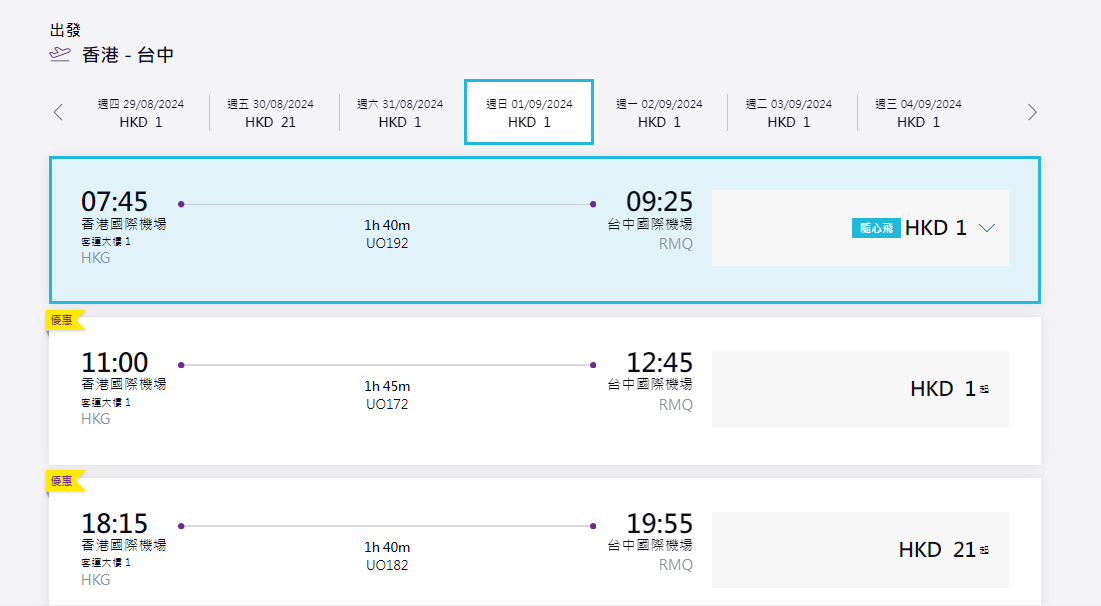Click HKD 1 price on 07:45 flight

(x=936, y=228)
